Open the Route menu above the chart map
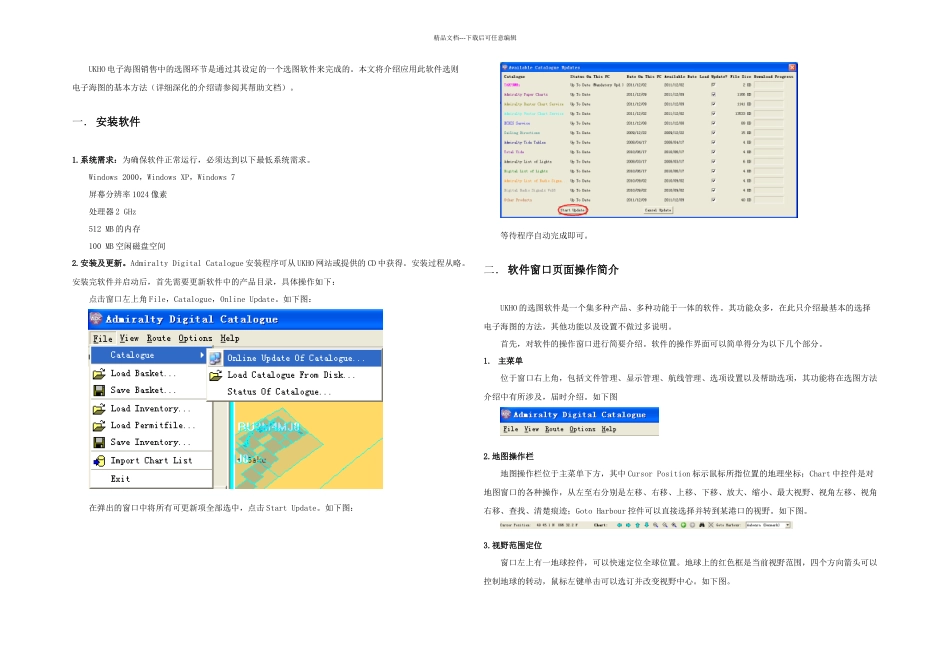Image resolution: width=950 pixels, height=672 pixels. [x=159, y=338]
